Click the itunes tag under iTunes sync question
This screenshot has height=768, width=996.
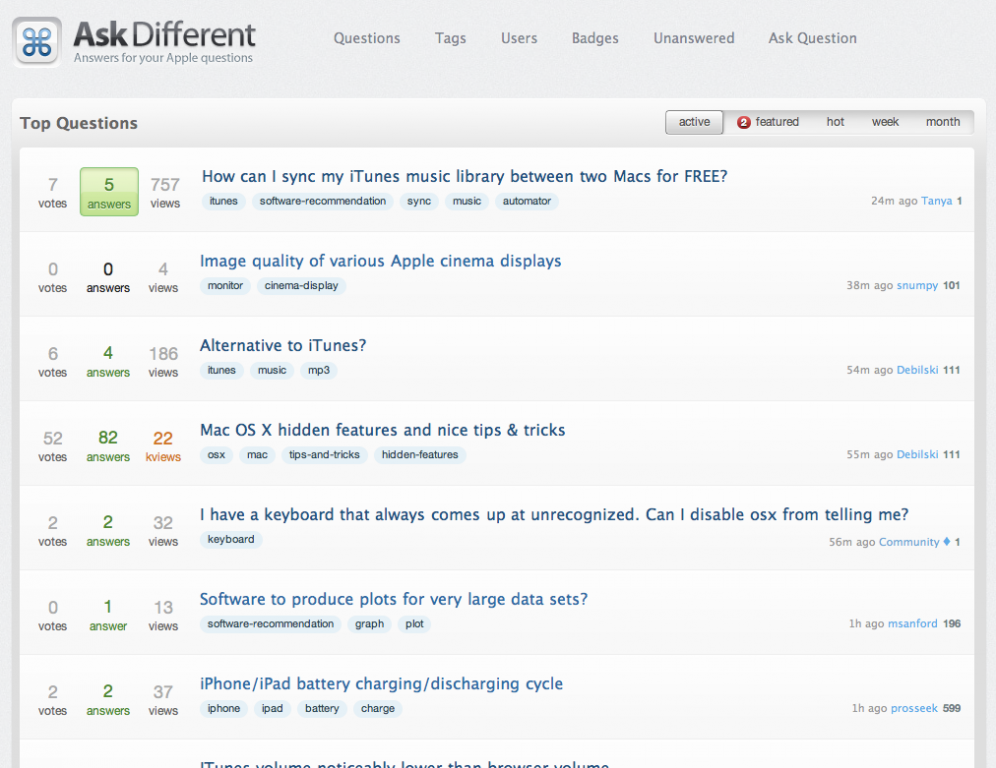click(224, 201)
